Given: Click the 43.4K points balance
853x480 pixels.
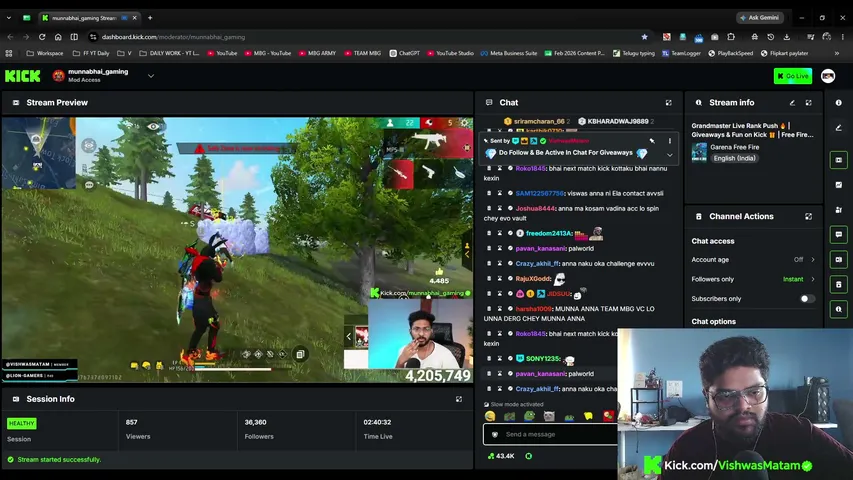Looking at the screenshot, I should pos(501,456).
